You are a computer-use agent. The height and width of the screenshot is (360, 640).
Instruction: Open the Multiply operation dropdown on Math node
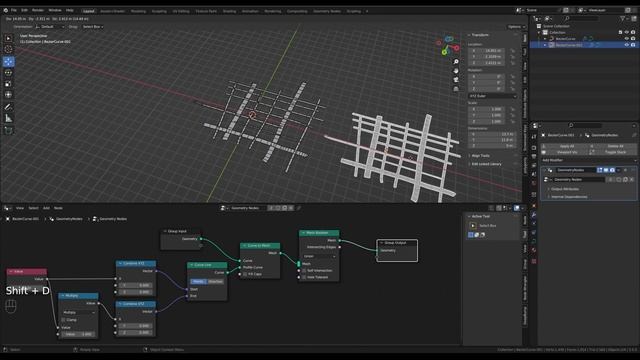[79, 313]
